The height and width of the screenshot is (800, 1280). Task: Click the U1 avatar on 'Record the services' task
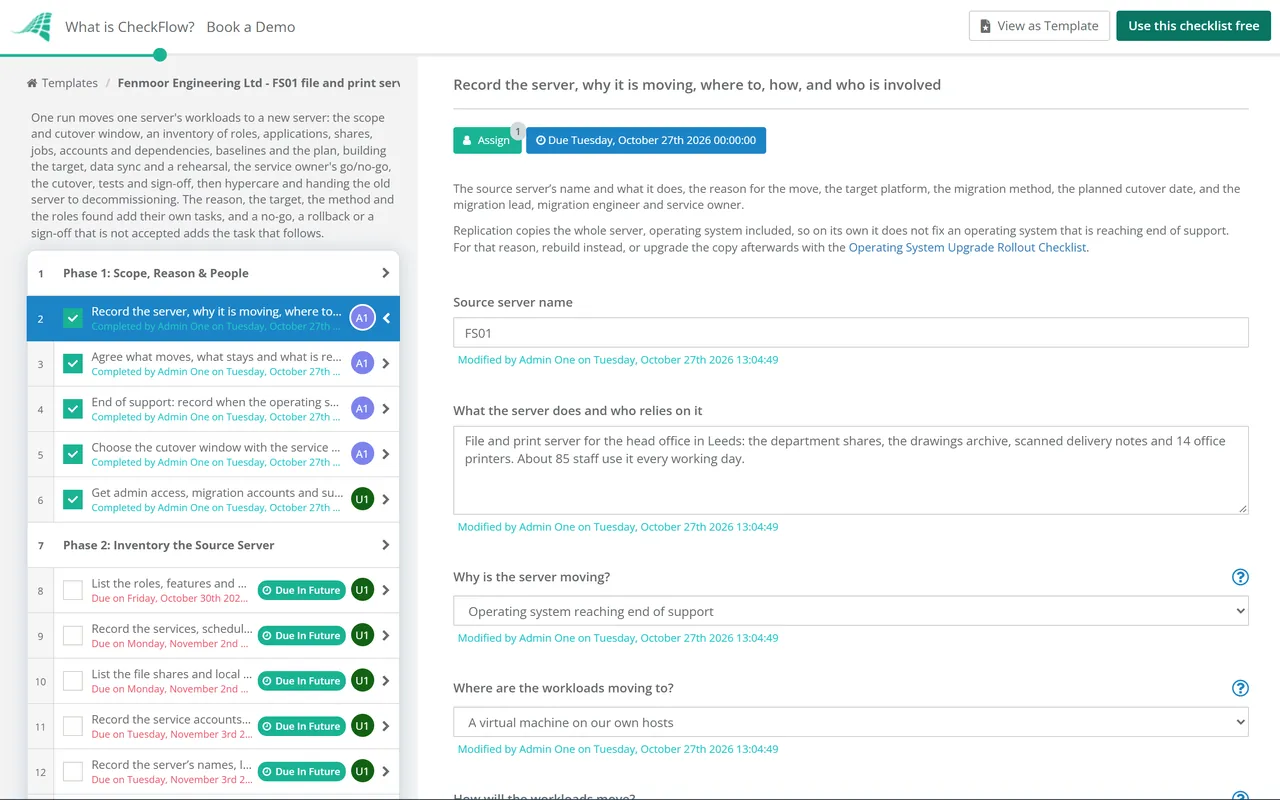click(x=362, y=635)
